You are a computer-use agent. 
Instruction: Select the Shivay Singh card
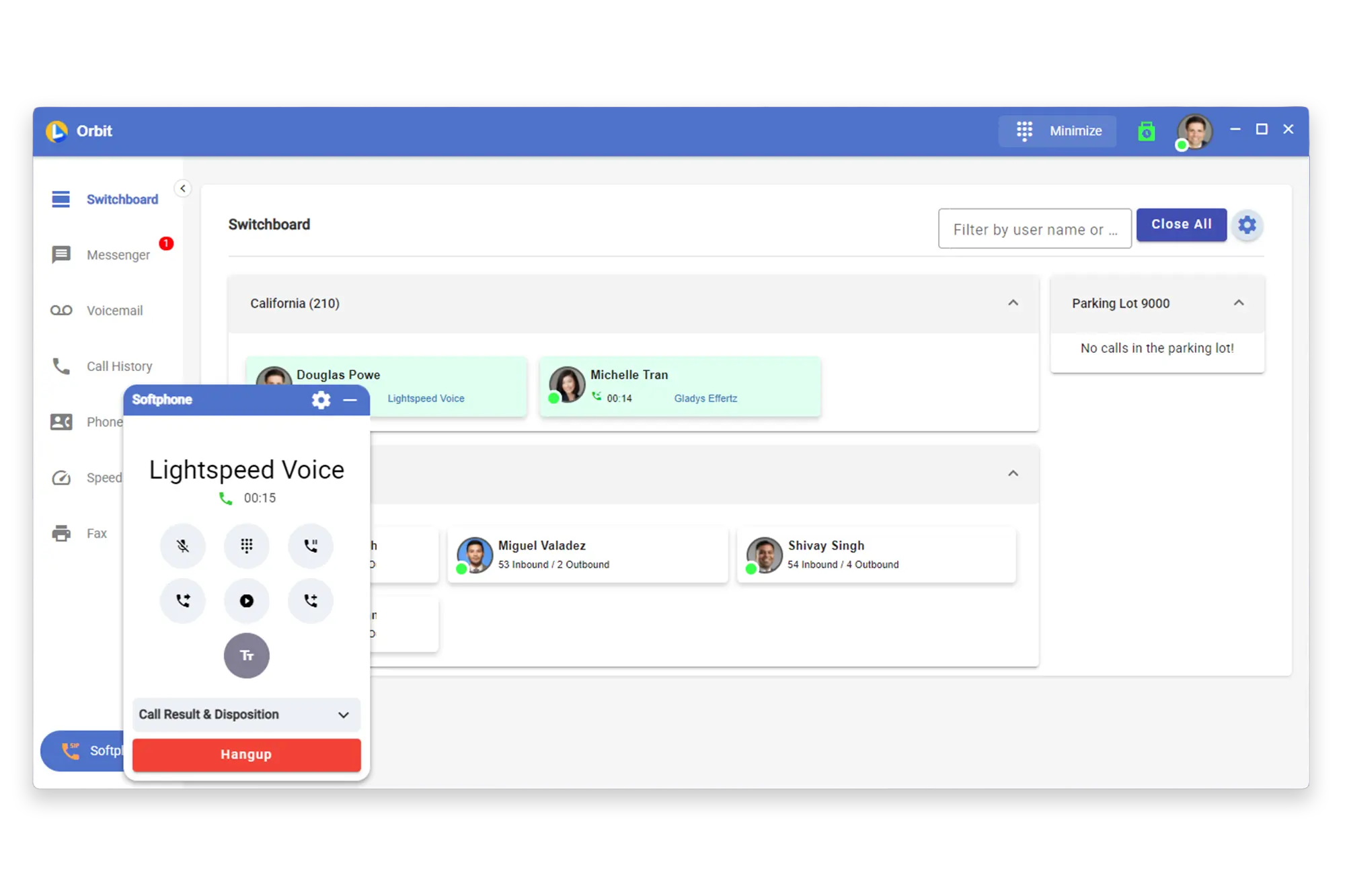point(877,555)
